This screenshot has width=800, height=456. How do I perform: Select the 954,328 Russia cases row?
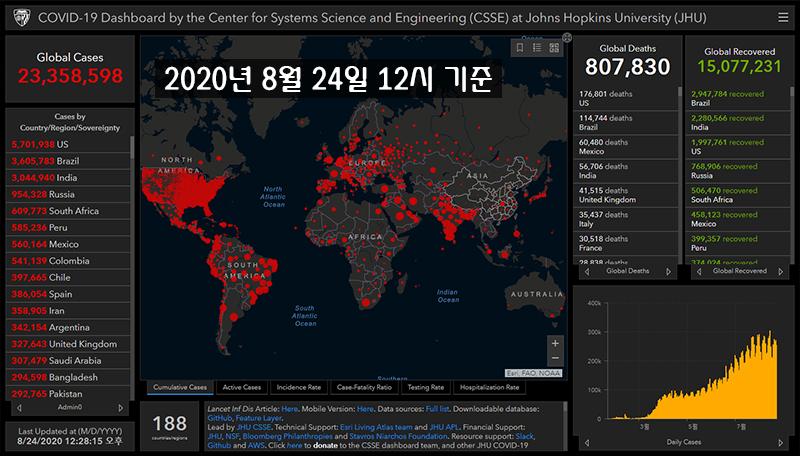point(68,194)
